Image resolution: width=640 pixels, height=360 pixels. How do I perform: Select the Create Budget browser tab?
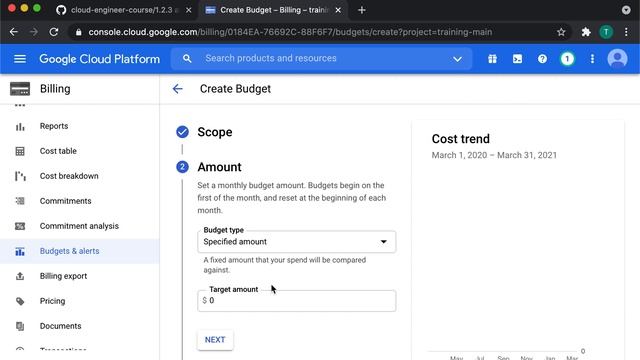pyautogui.click(x=273, y=10)
